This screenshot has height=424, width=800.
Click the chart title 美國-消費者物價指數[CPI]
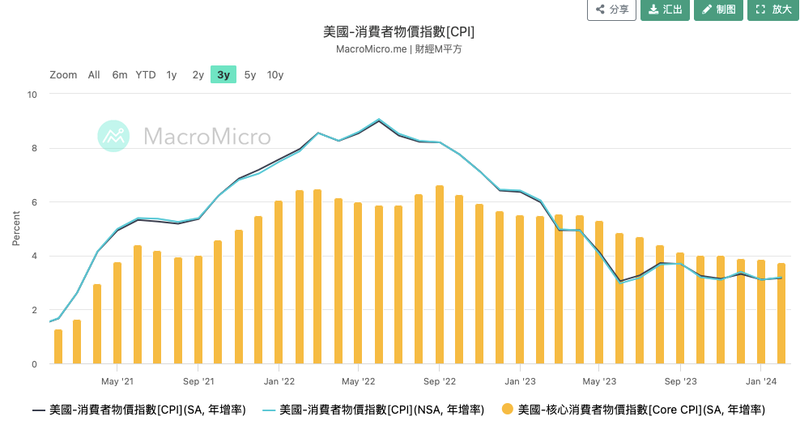[x=398, y=32]
